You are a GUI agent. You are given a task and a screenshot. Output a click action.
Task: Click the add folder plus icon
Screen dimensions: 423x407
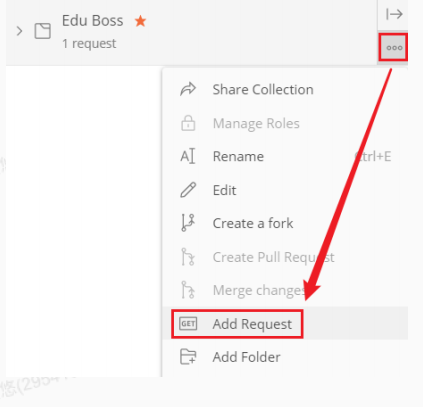click(x=188, y=357)
